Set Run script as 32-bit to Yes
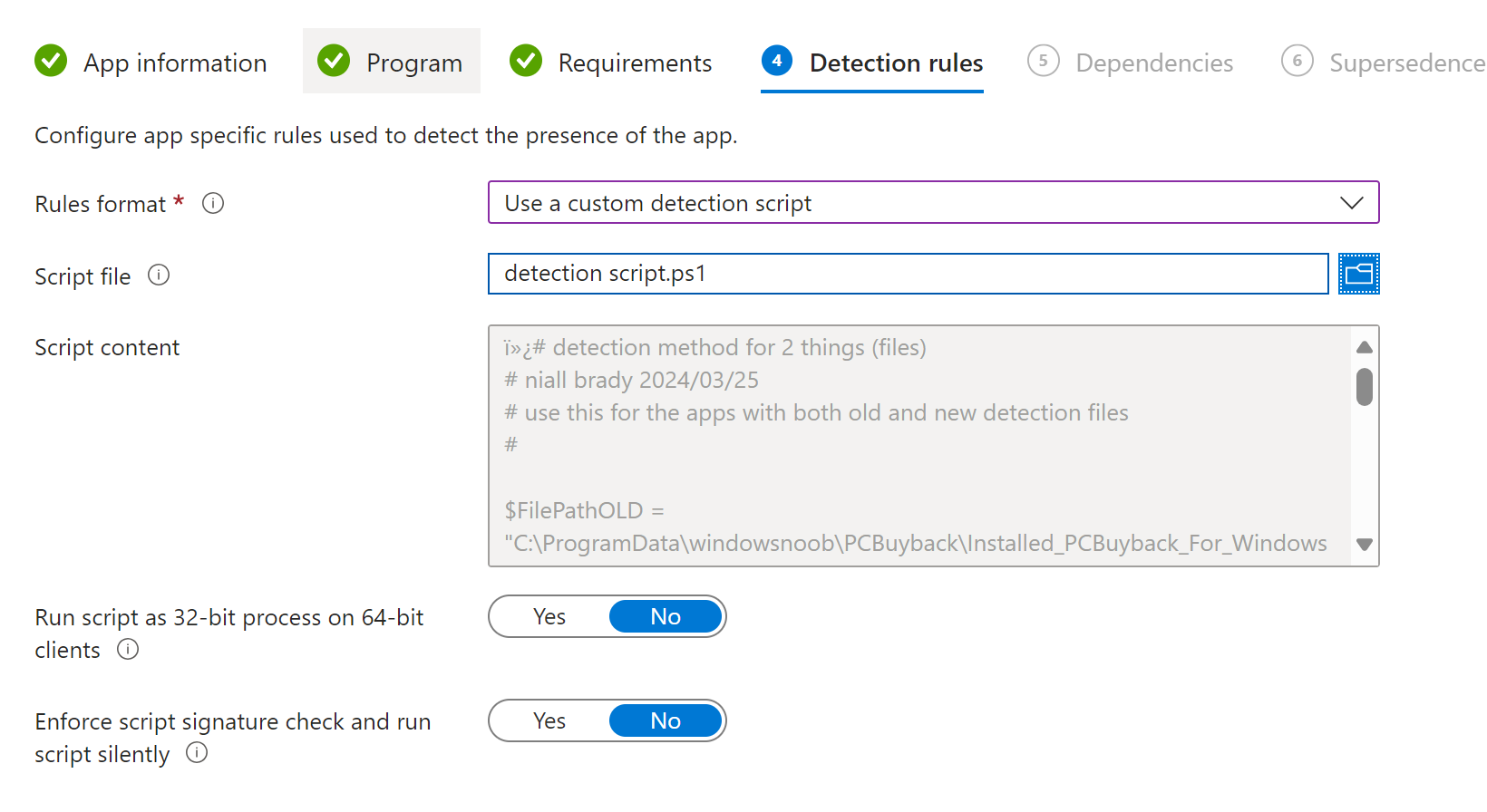This screenshot has width=1487, height=812. [x=549, y=616]
